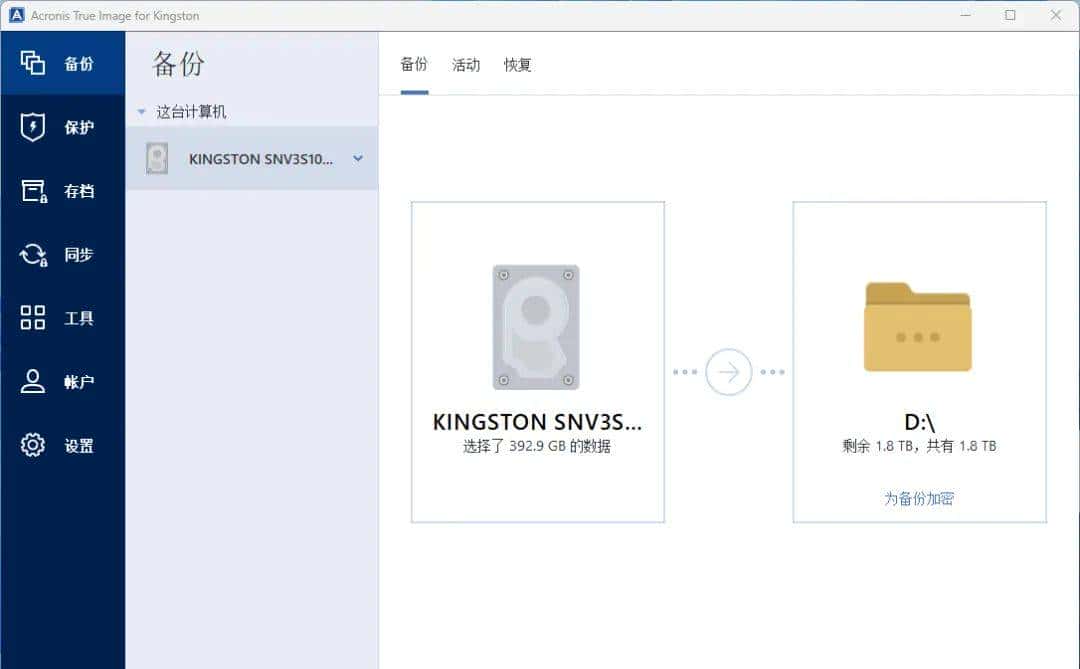
Task: Open the 帐户 (Account) sidebar section
Action: tap(63, 381)
